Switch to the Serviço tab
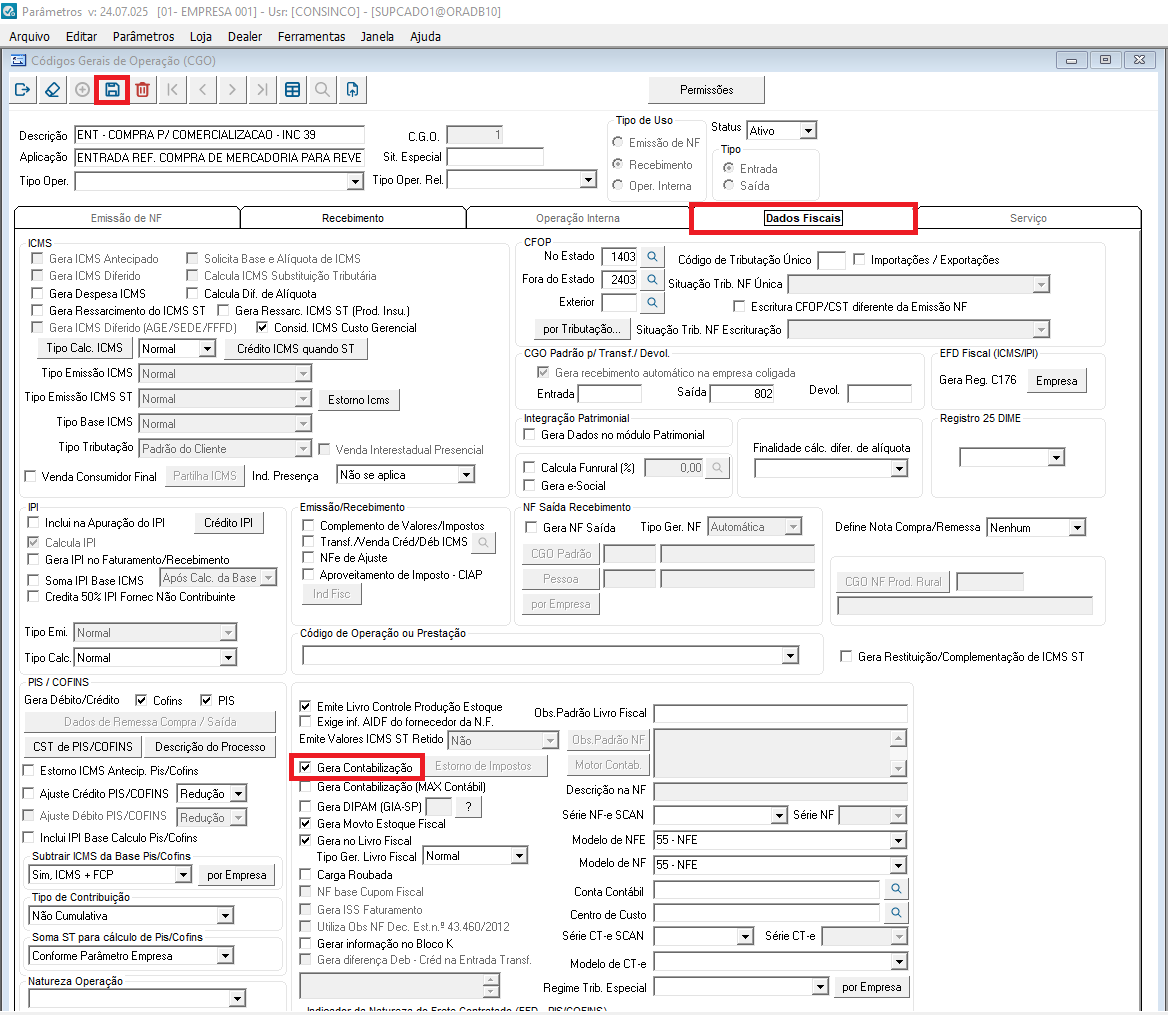 1028,218
